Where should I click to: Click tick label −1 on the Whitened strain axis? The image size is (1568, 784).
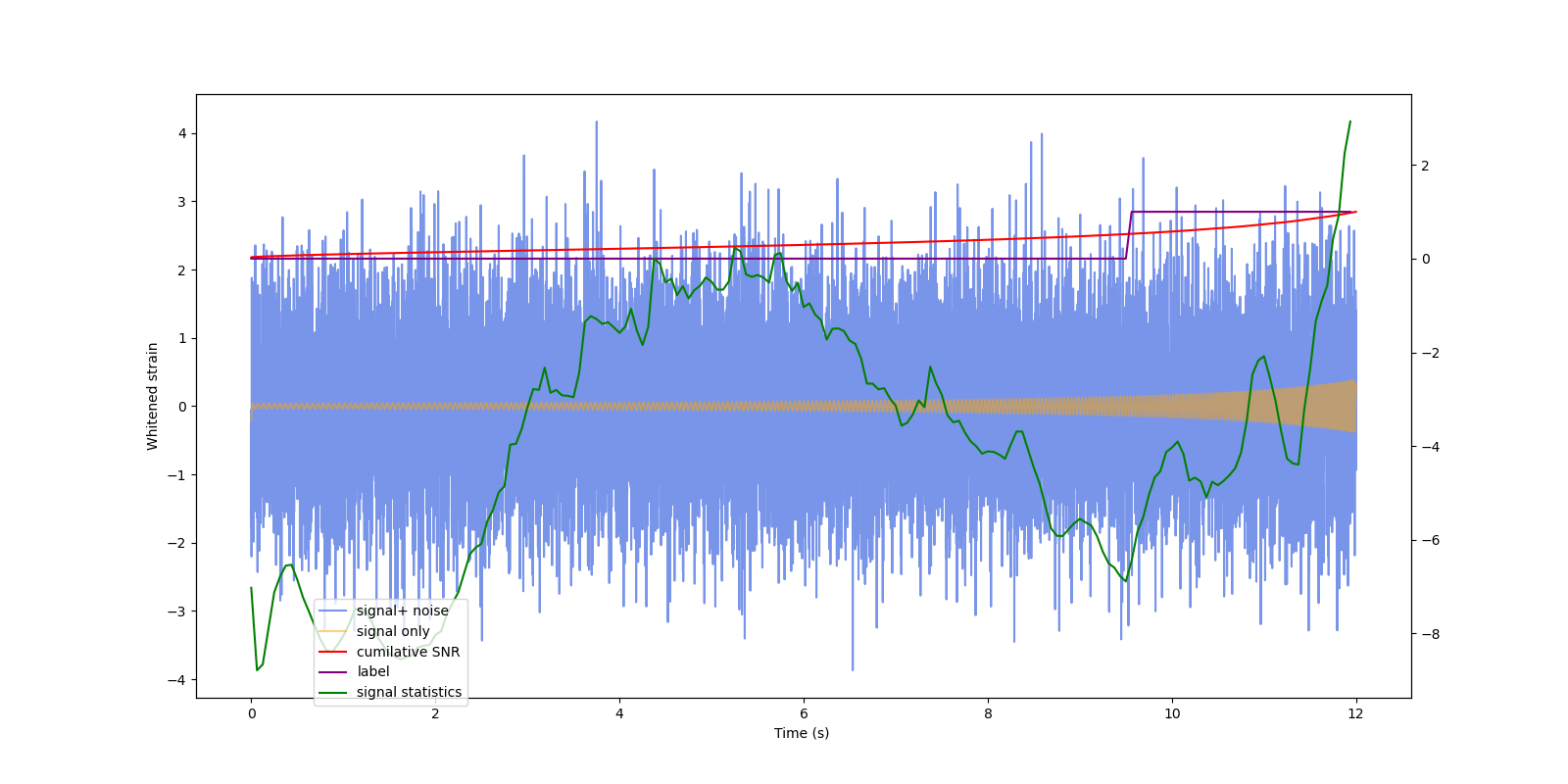click(x=177, y=475)
